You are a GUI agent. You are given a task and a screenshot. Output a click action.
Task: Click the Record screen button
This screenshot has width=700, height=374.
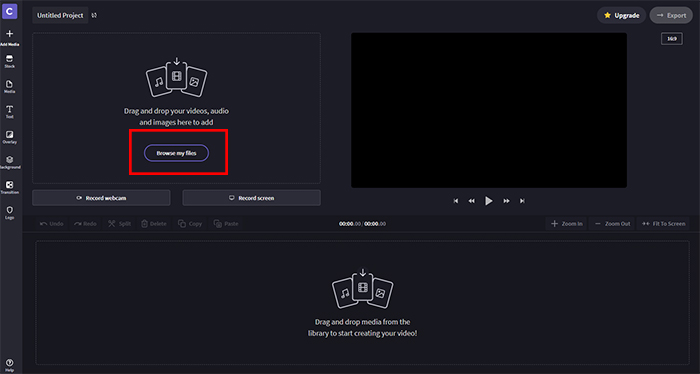[251, 198]
